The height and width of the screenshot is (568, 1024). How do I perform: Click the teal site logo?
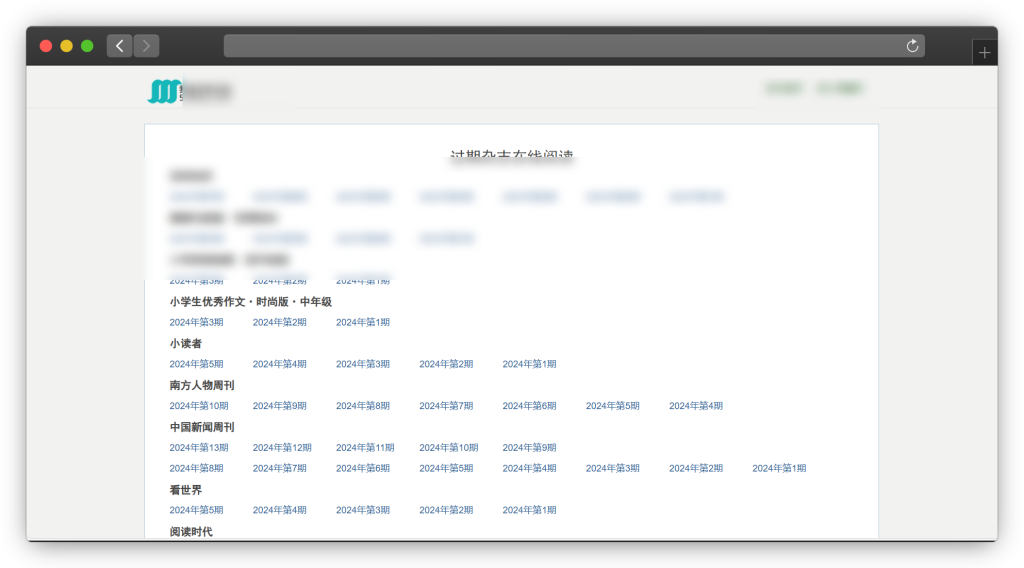tap(164, 91)
